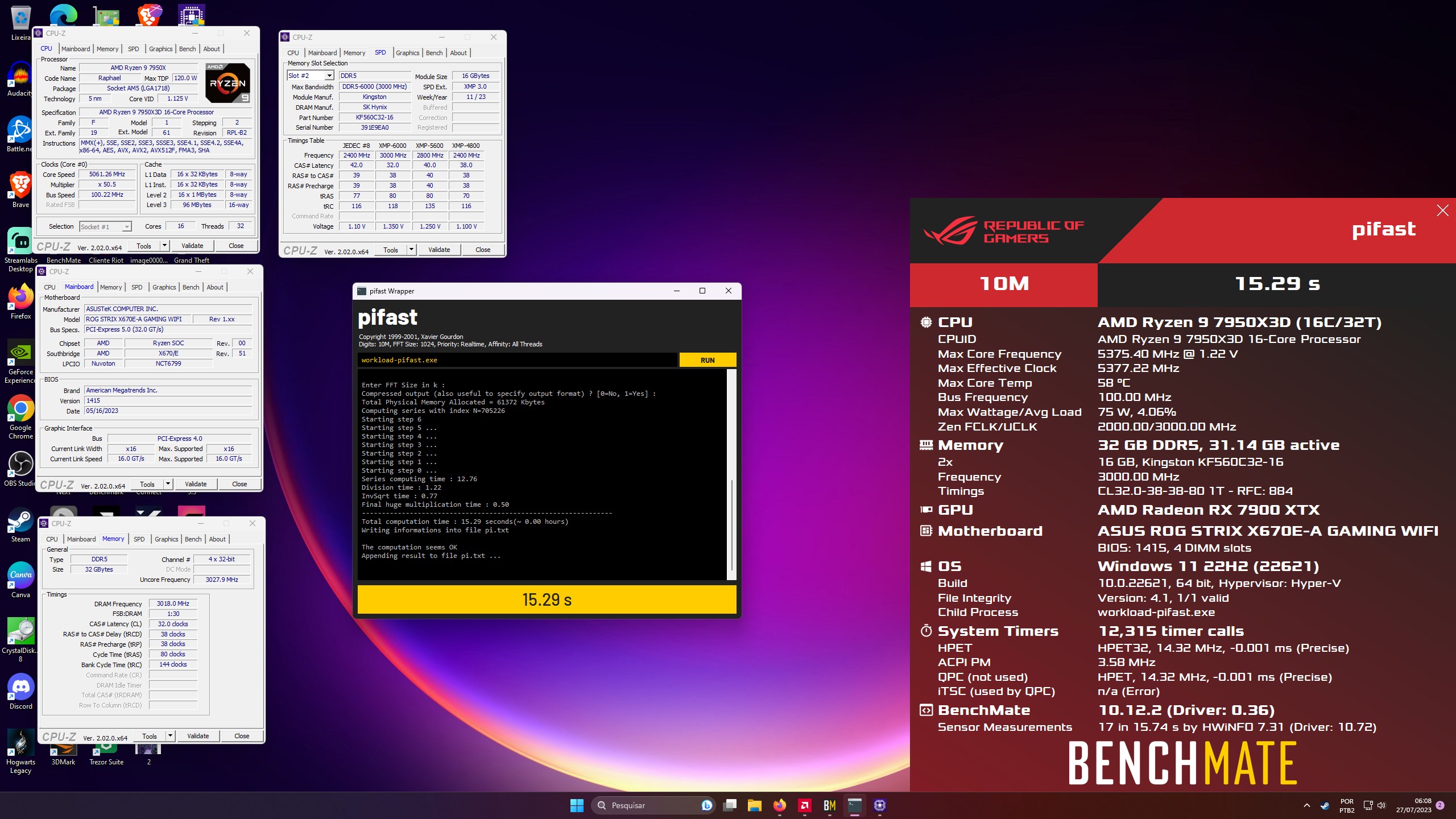The height and width of the screenshot is (819, 1456).
Task: Click the workload-pifast.exe path field
Action: (x=517, y=360)
